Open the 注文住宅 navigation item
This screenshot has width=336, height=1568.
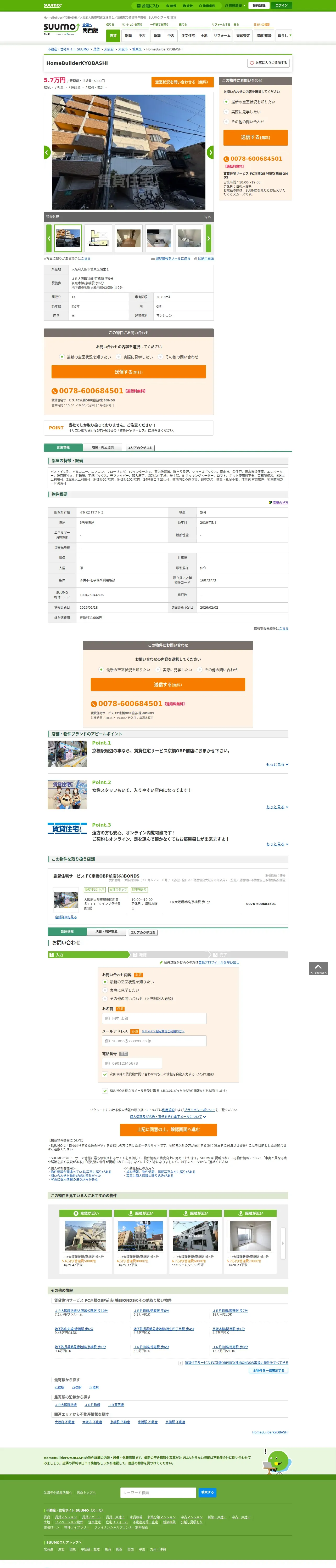click(188, 35)
